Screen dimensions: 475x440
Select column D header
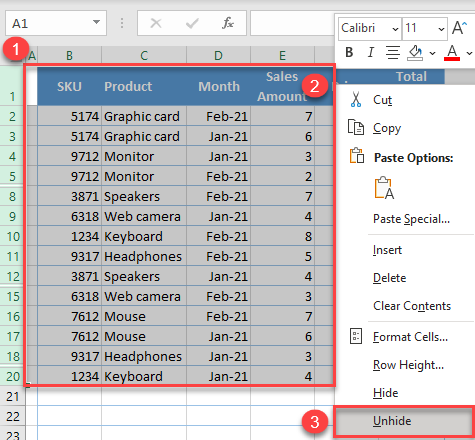(218, 55)
